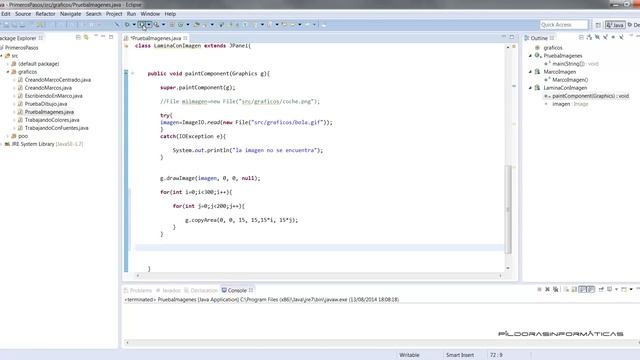Open Package Explorer view menu
640x360 pixels.
pyautogui.click(x=96, y=37)
